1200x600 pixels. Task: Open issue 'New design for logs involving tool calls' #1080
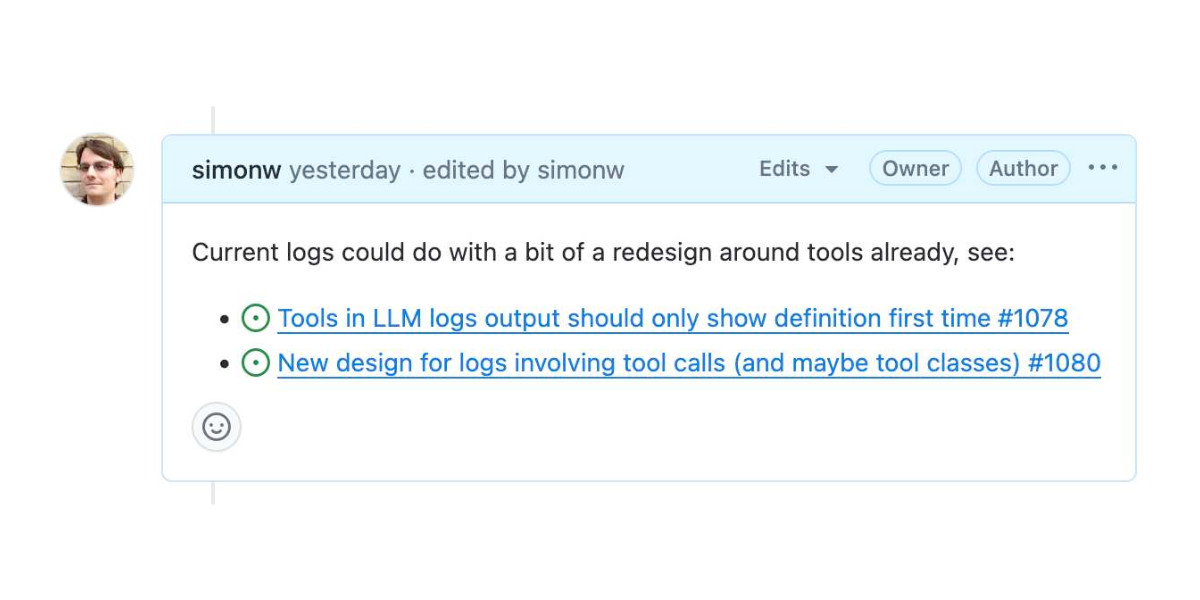(x=688, y=362)
